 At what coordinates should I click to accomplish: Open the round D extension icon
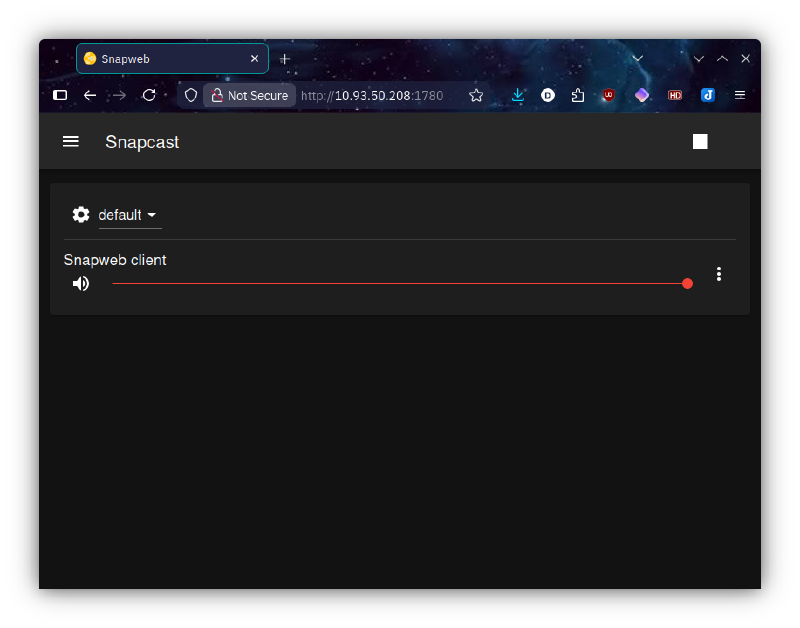point(548,95)
